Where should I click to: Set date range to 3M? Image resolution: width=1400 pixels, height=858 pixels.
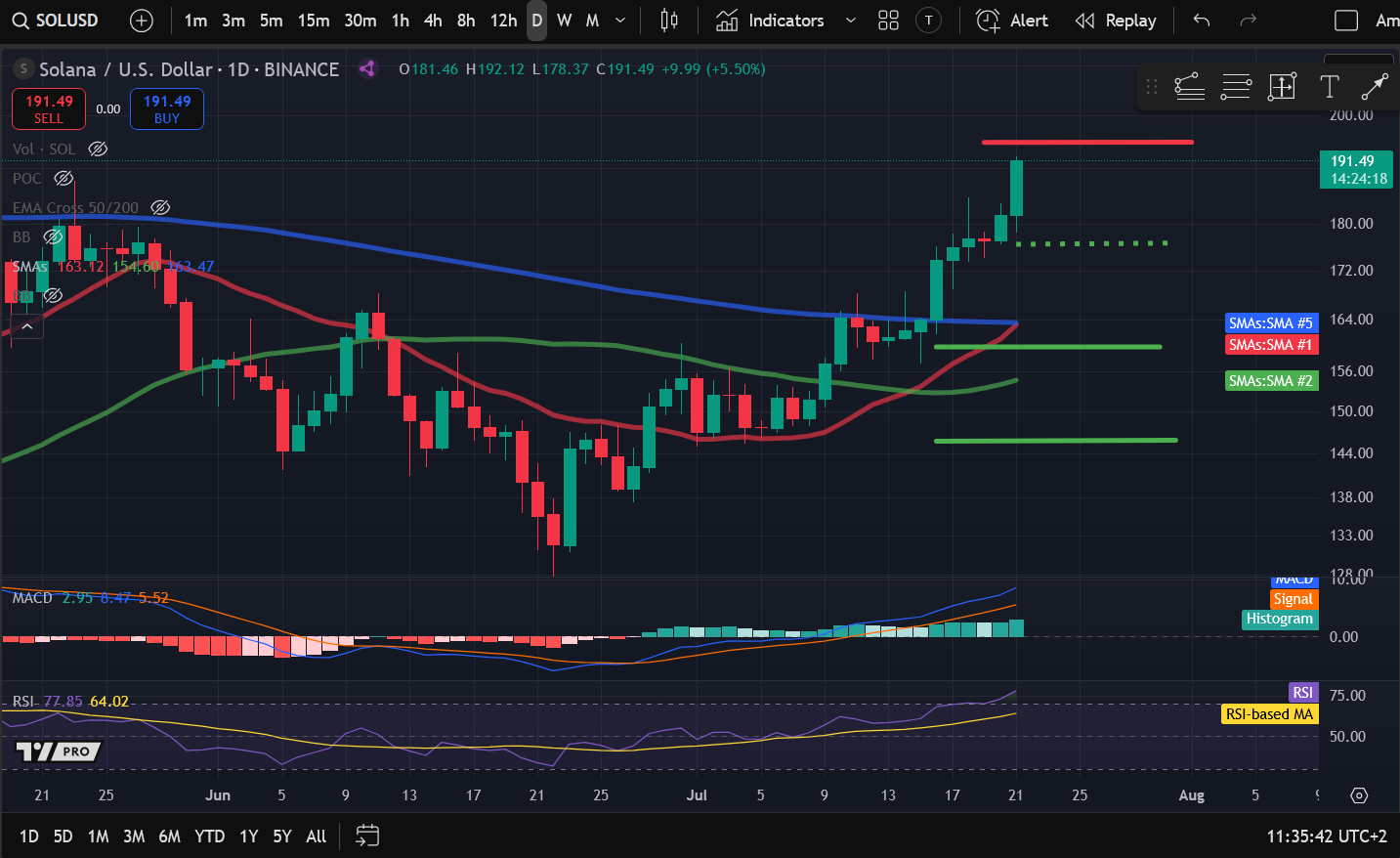tap(134, 836)
